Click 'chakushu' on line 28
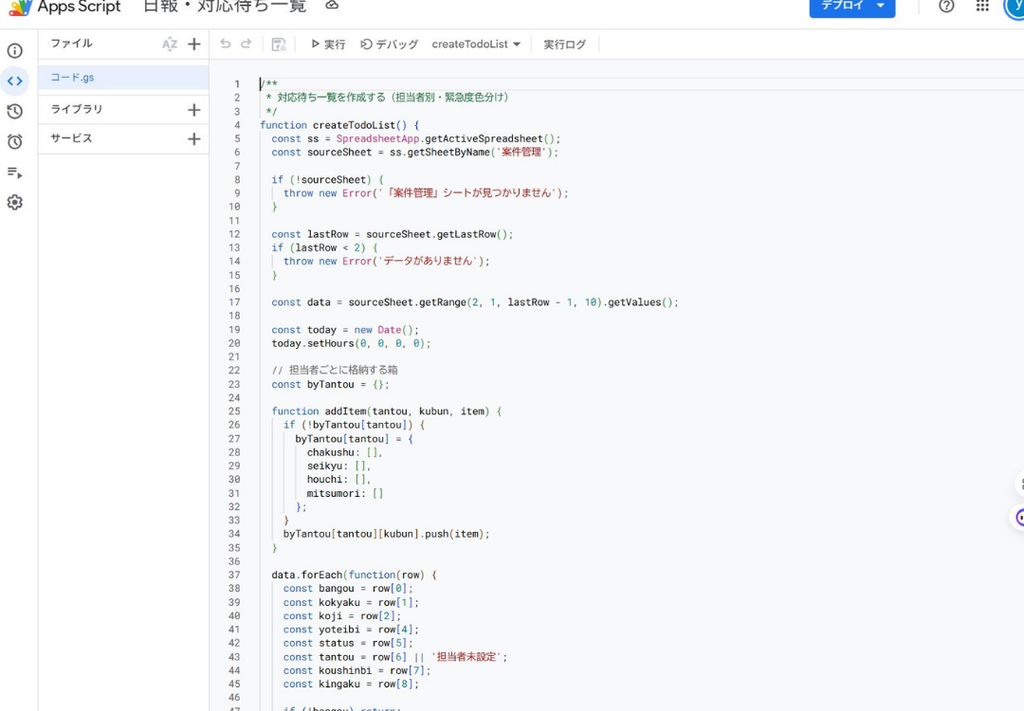Viewport: 1024px width, 711px height. pos(330,452)
